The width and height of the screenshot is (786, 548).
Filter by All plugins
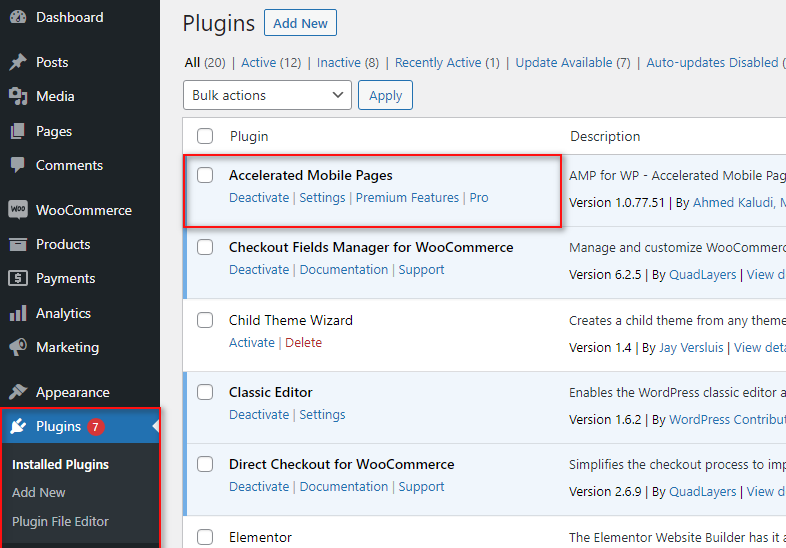click(192, 63)
